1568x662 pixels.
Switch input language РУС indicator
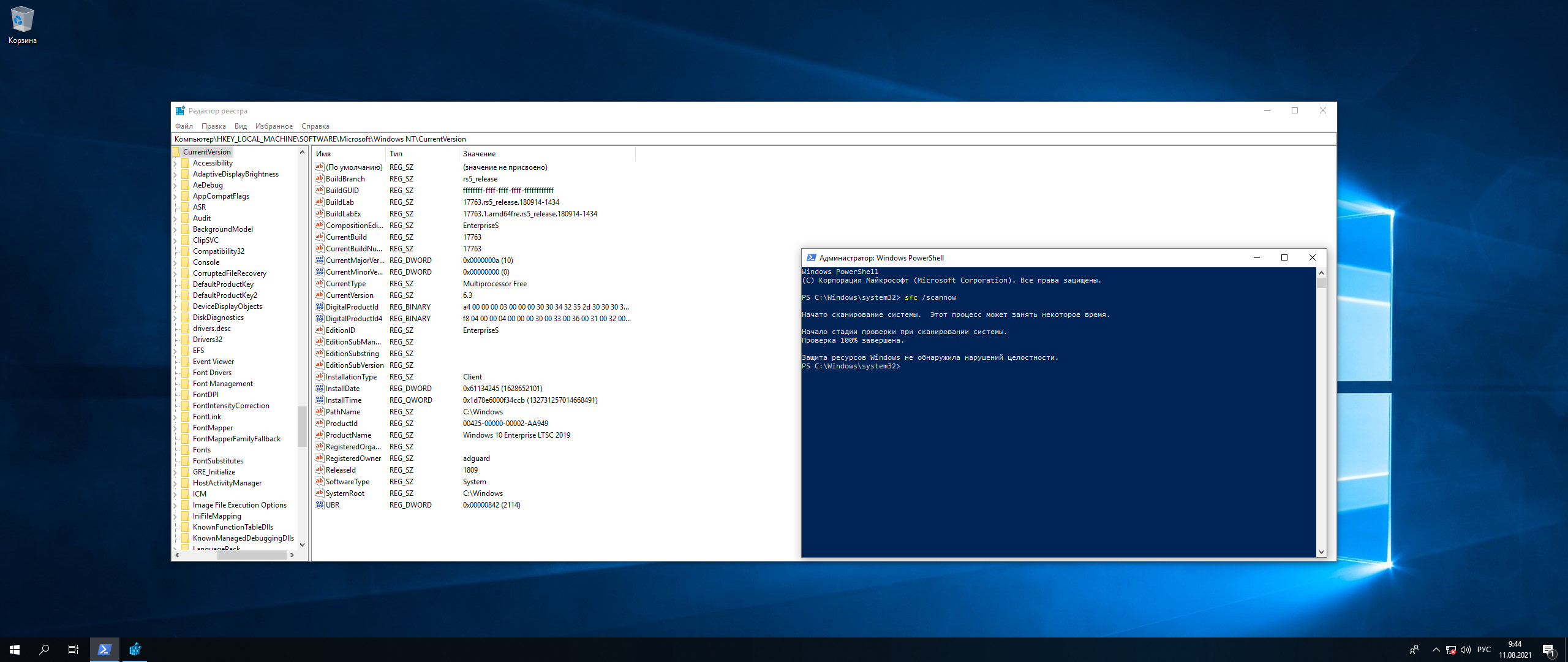point(1483,650)
